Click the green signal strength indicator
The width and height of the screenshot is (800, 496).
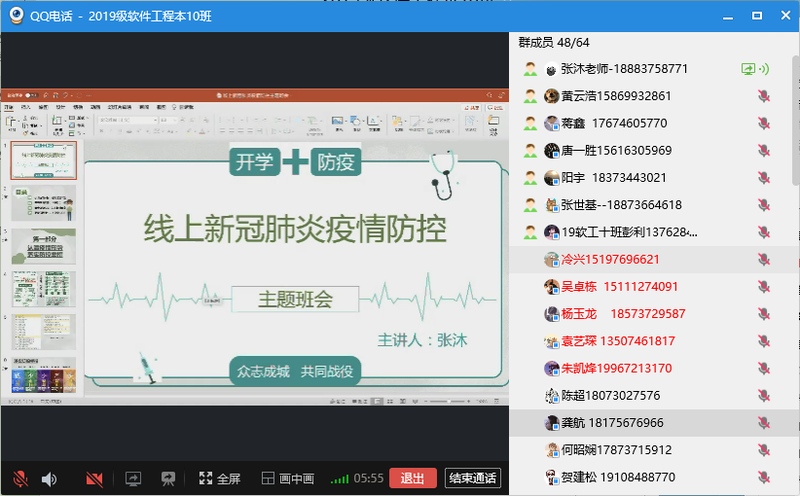click(x=340, y=479)
